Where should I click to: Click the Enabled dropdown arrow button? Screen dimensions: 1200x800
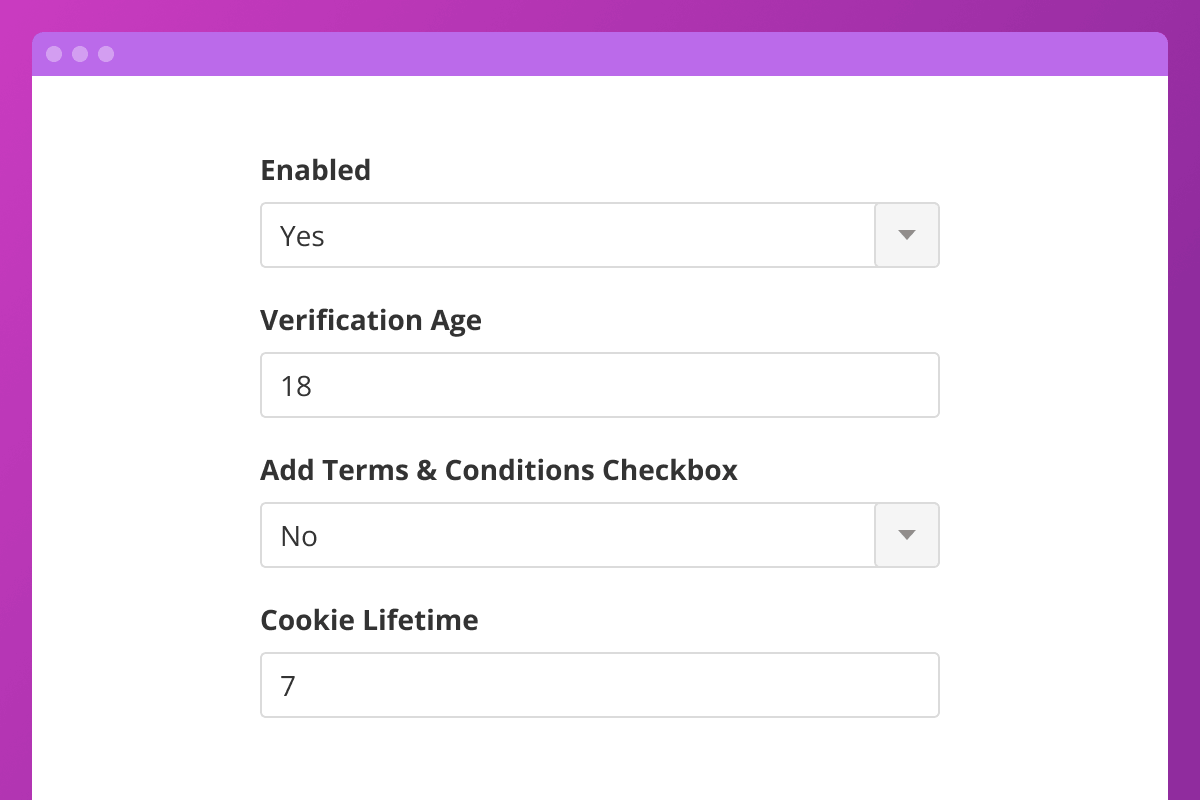[x=907, y=235]
